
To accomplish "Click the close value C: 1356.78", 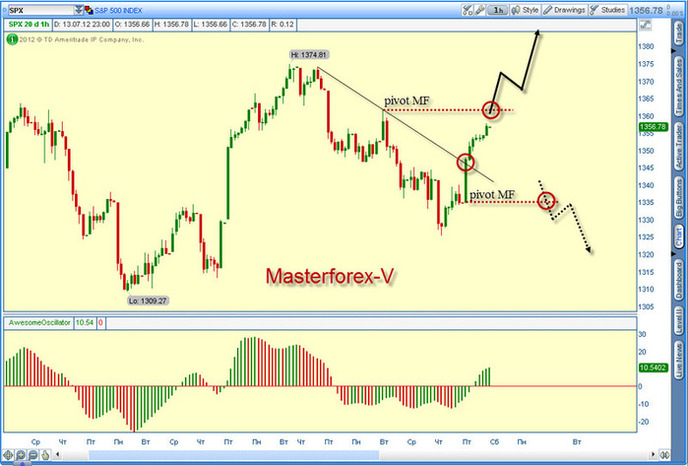I will pos(249,25).
